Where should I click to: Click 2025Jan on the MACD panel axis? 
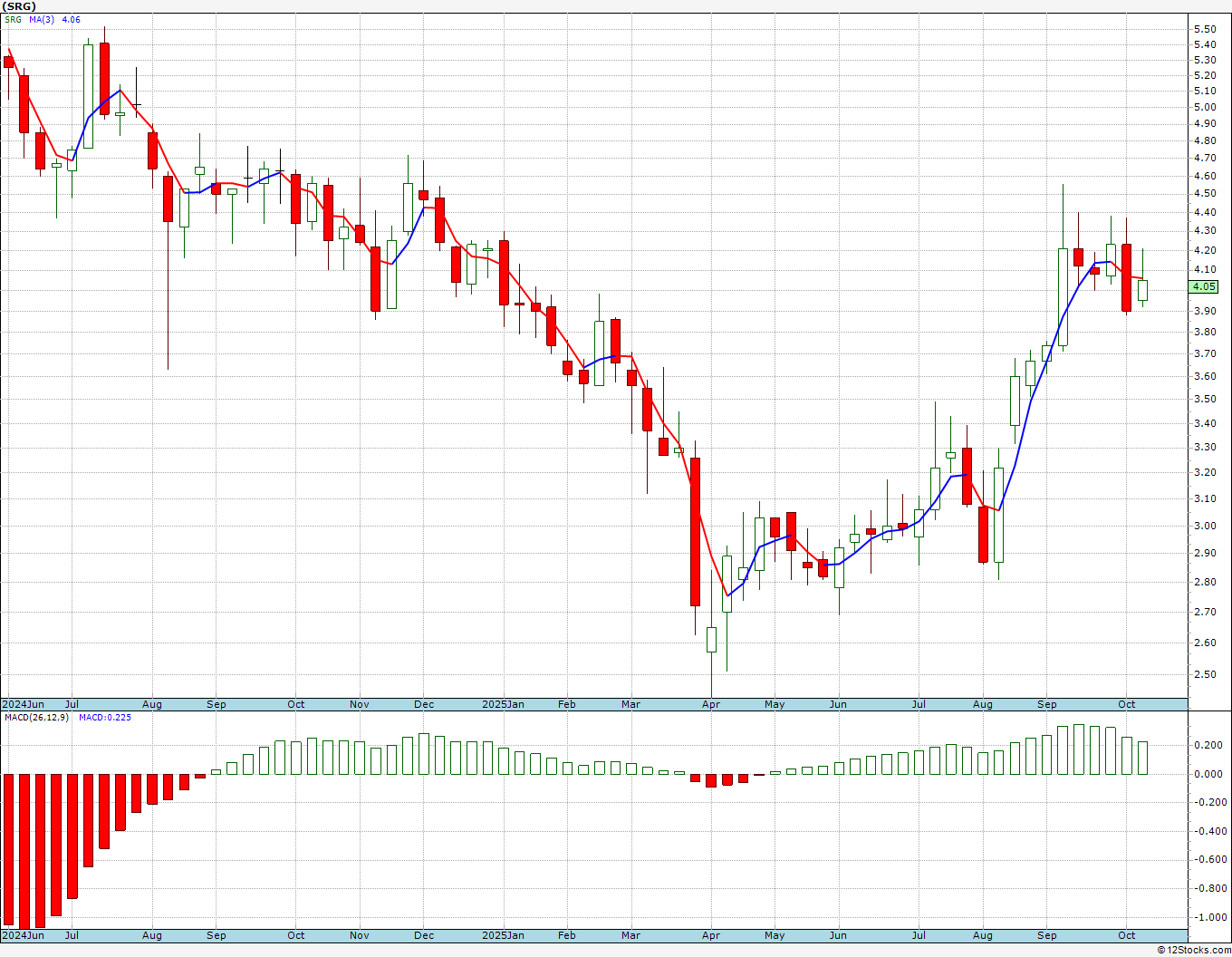click(x=502, y=935)
